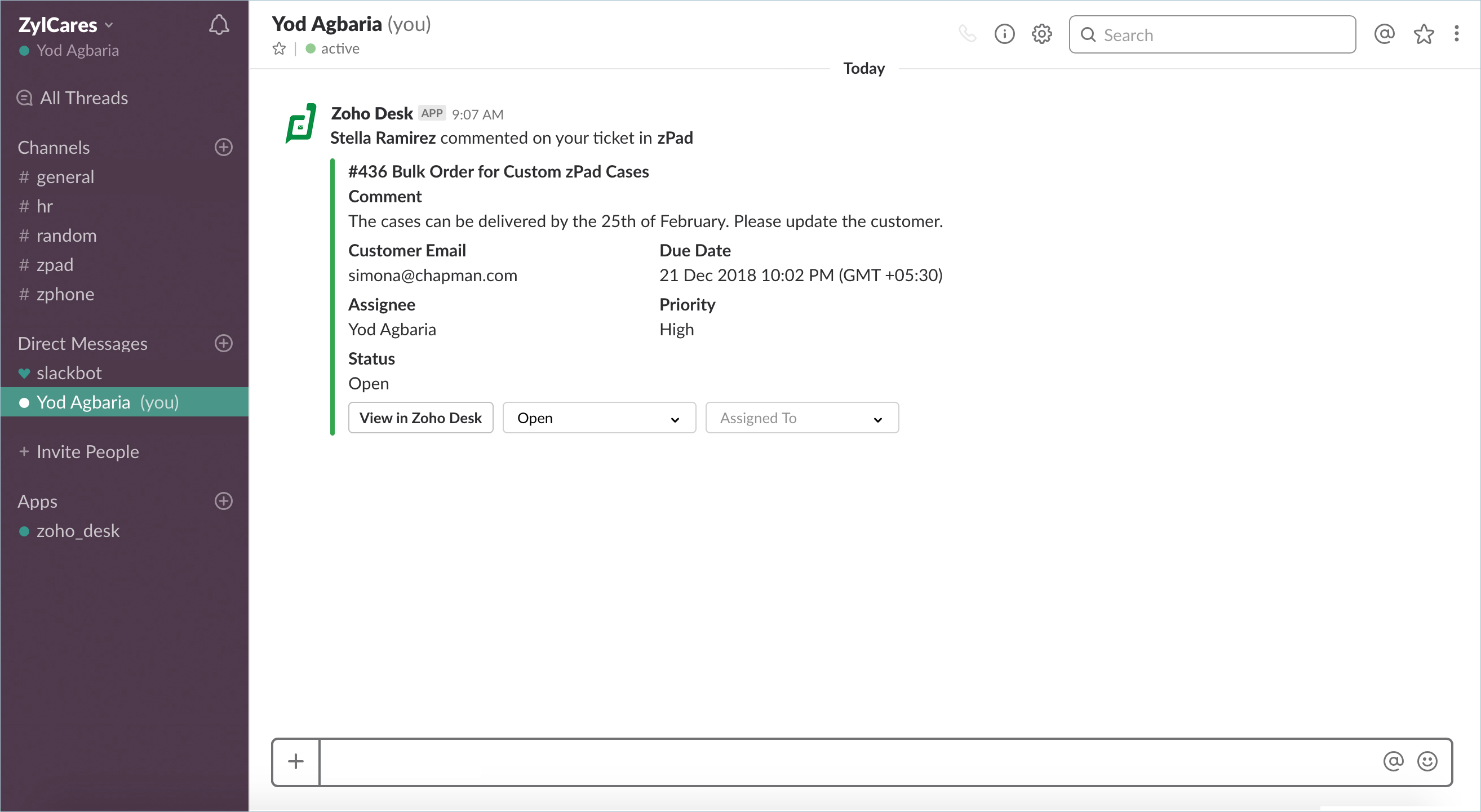Switch to the zpad channel
Screen dimensions: 1481x812
55,265
